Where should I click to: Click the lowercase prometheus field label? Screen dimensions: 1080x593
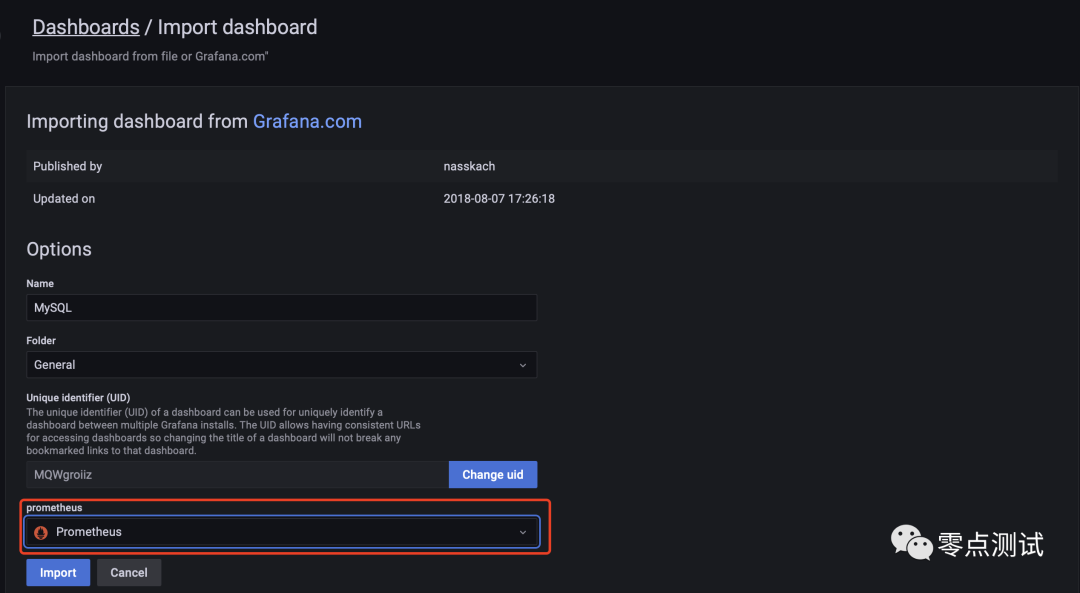(x=54, y=508)
